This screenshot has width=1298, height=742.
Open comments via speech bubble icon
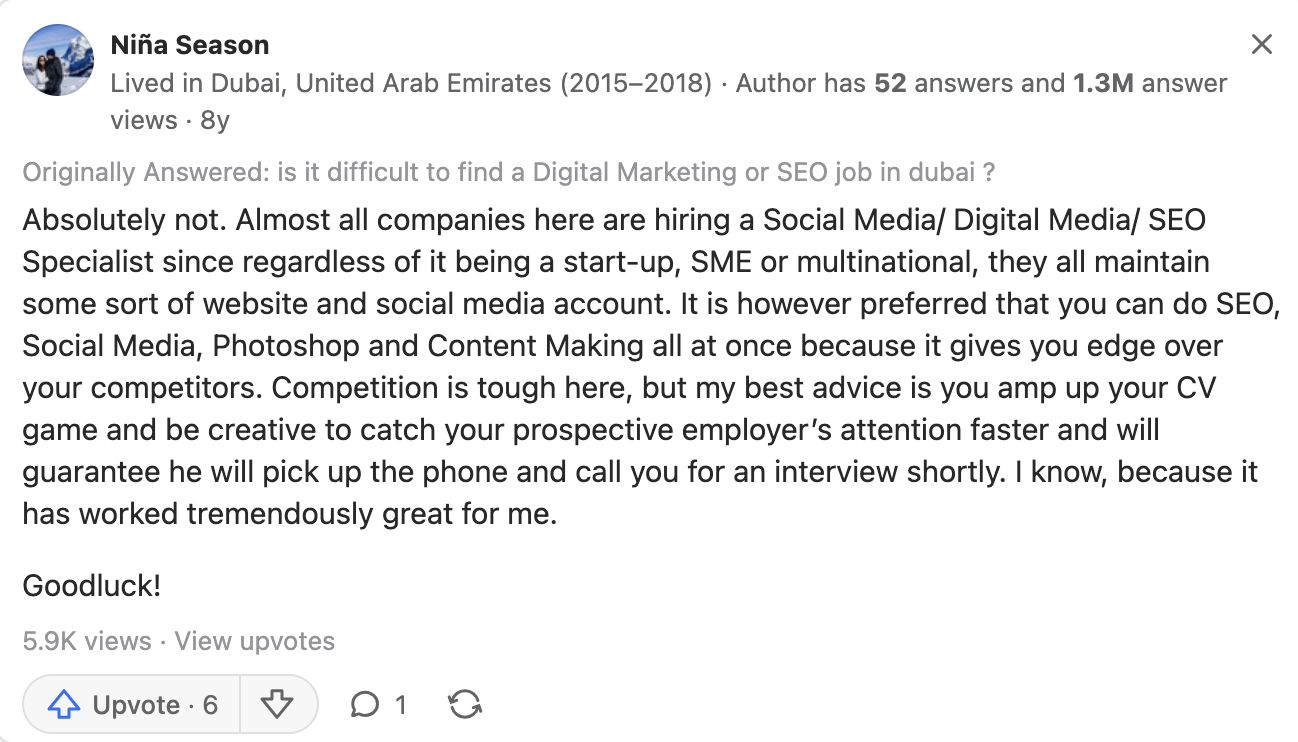[365, 705]
